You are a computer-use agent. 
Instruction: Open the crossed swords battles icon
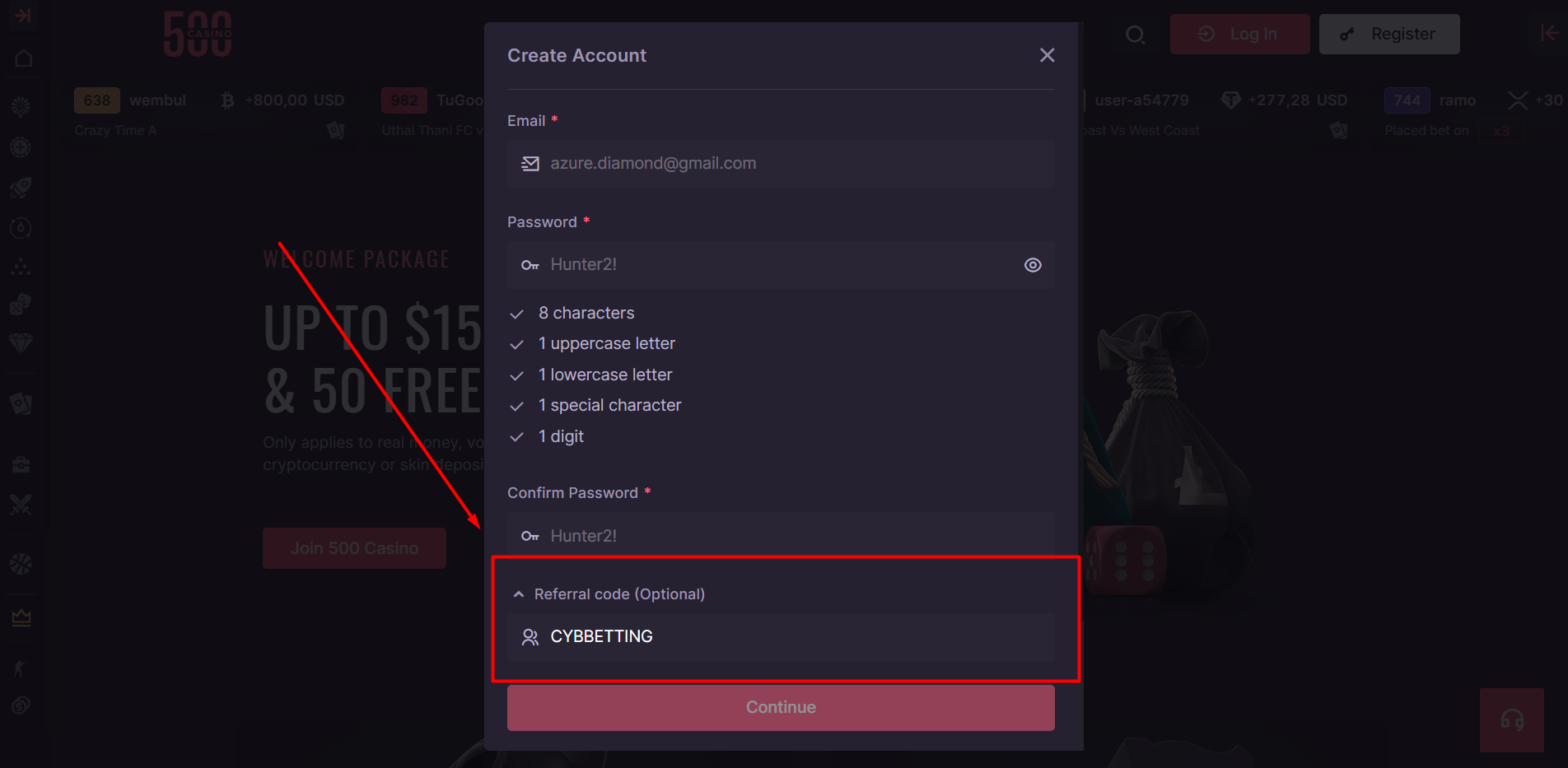[x=21, y=504]
